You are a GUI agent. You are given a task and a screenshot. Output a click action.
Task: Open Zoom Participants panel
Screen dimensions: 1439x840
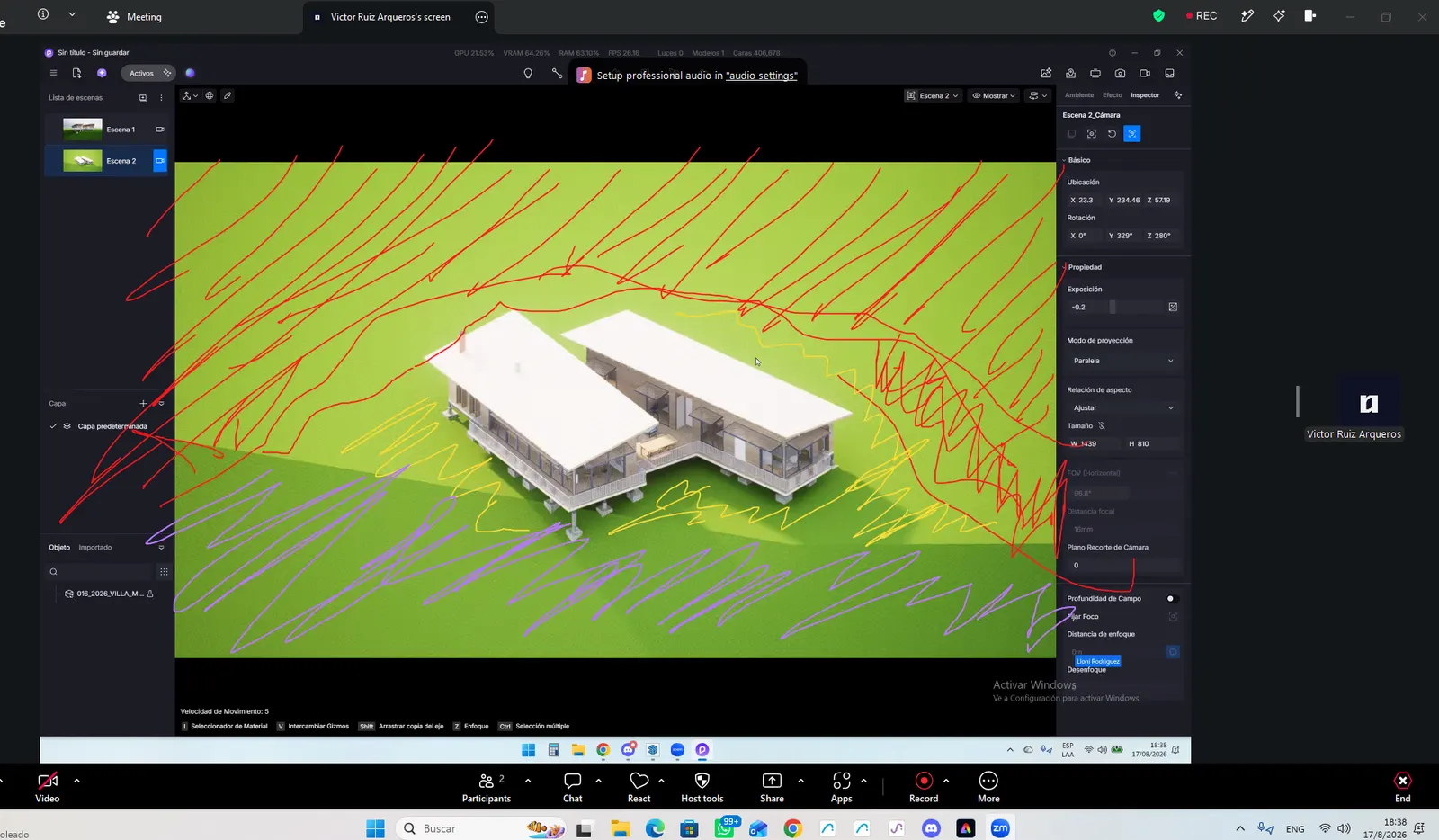click(x=487, y=787)
